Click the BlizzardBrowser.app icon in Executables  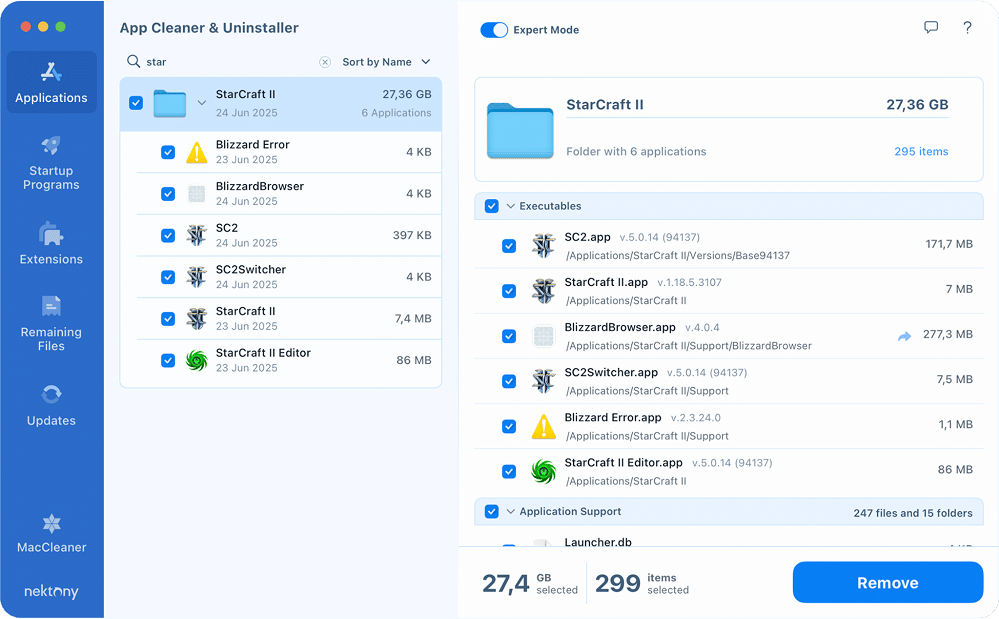543,336
